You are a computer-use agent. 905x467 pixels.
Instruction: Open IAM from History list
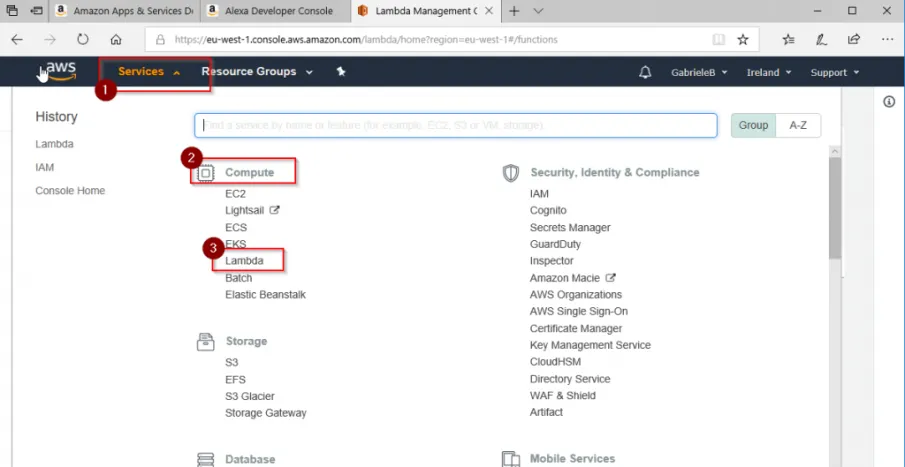(44, 167)
